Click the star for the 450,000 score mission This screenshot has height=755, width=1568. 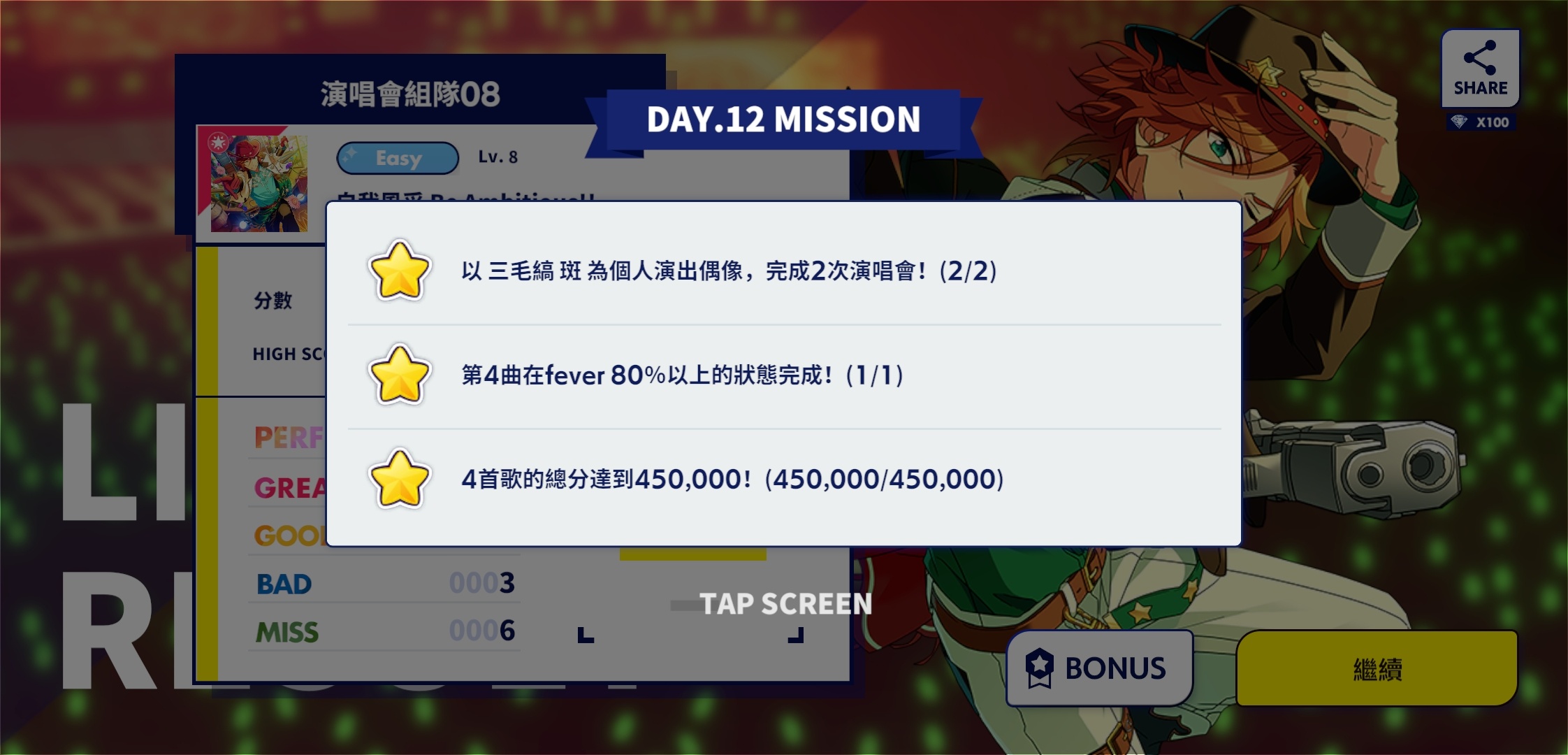(x=399, y=479)
